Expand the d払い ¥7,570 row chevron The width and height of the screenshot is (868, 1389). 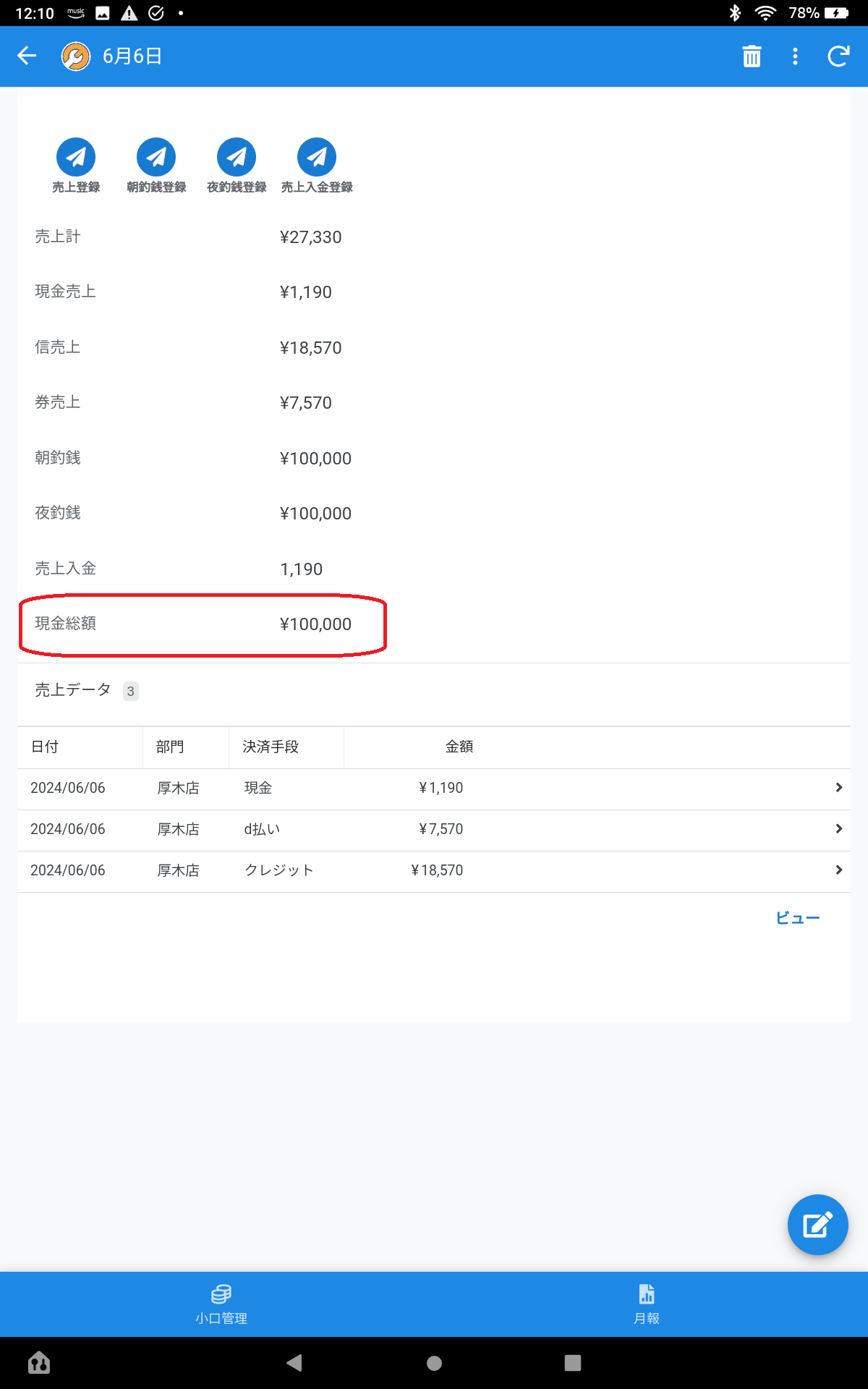coord(838,828)
